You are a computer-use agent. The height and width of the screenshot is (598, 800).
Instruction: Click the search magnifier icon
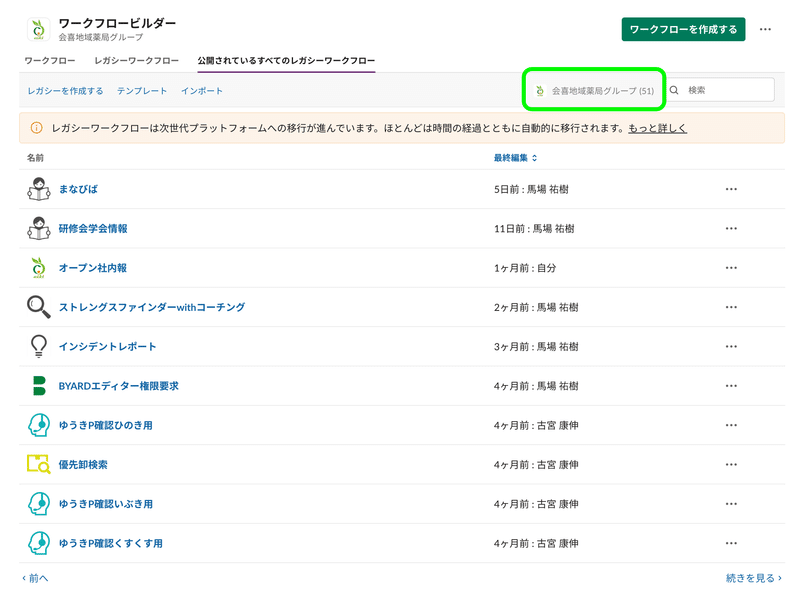[x=674, y=90]
